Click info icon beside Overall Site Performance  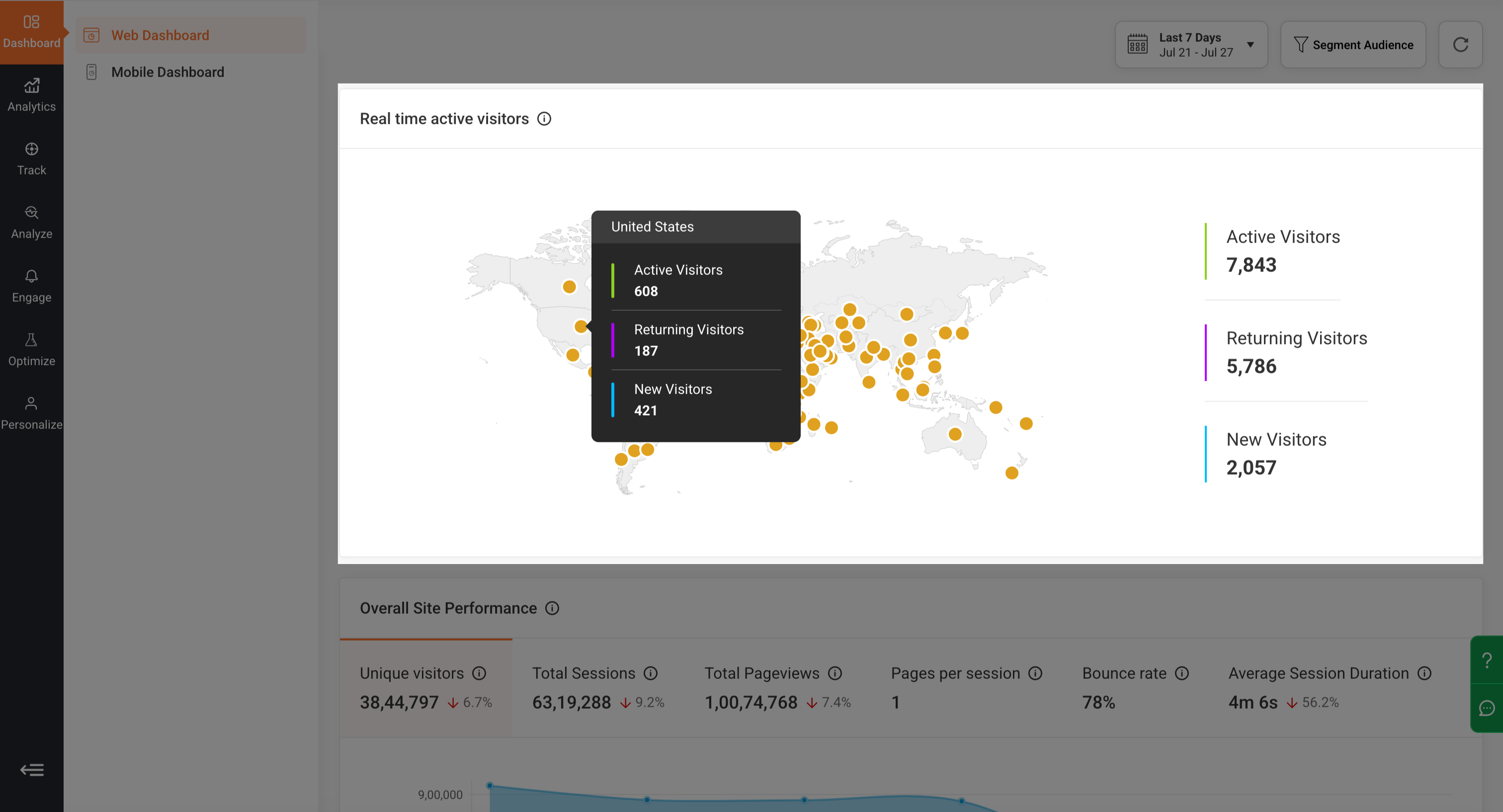click(x=552, y=608)
